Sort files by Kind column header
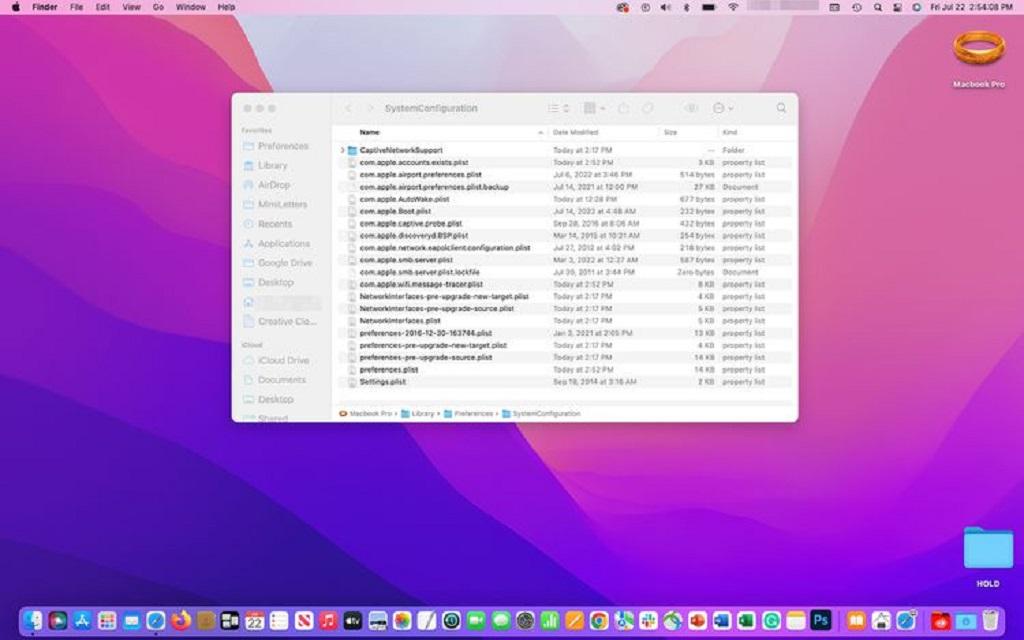Image resolution: width=1024 pixels, height=640 pixels. point(729,133)
